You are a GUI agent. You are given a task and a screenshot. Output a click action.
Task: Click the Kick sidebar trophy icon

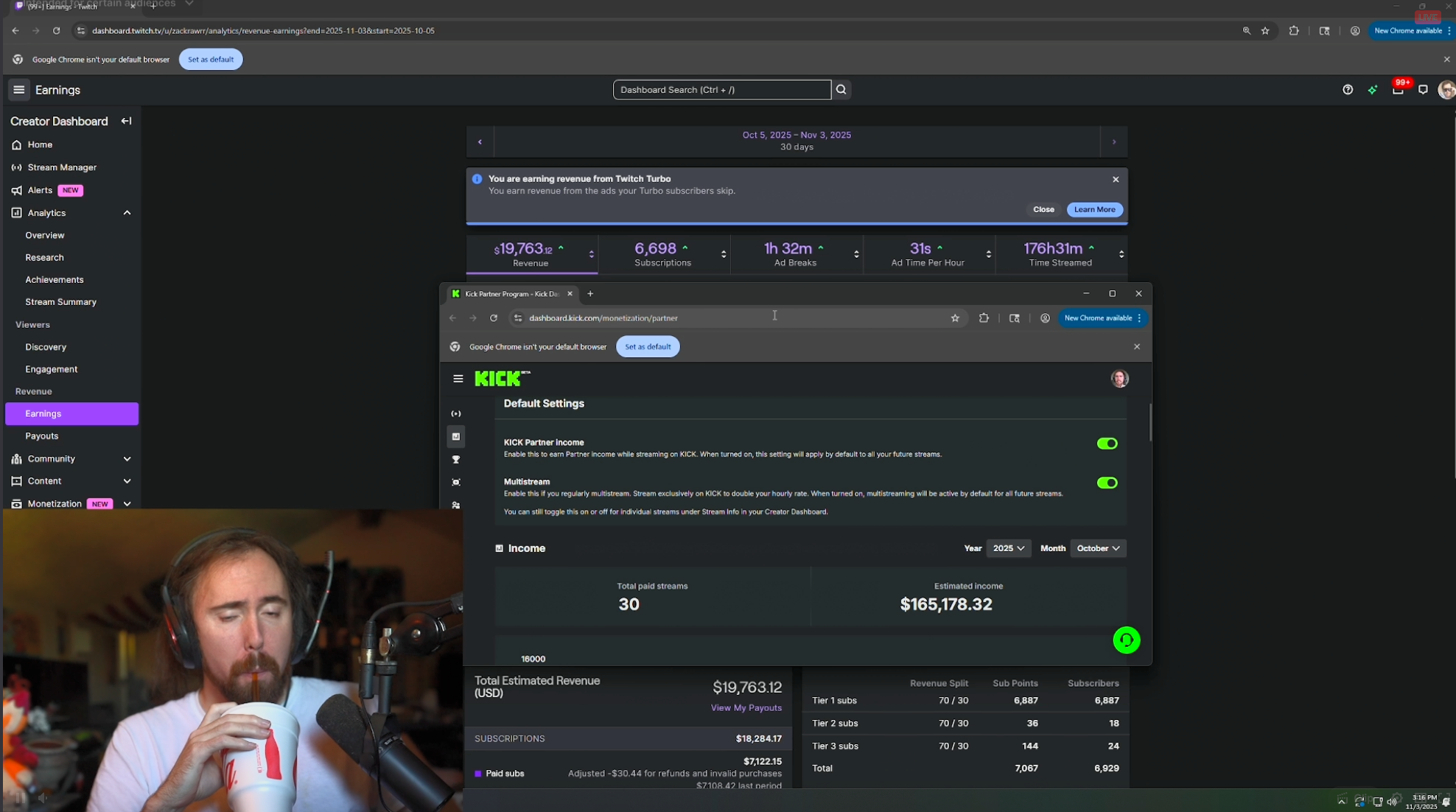456,460
